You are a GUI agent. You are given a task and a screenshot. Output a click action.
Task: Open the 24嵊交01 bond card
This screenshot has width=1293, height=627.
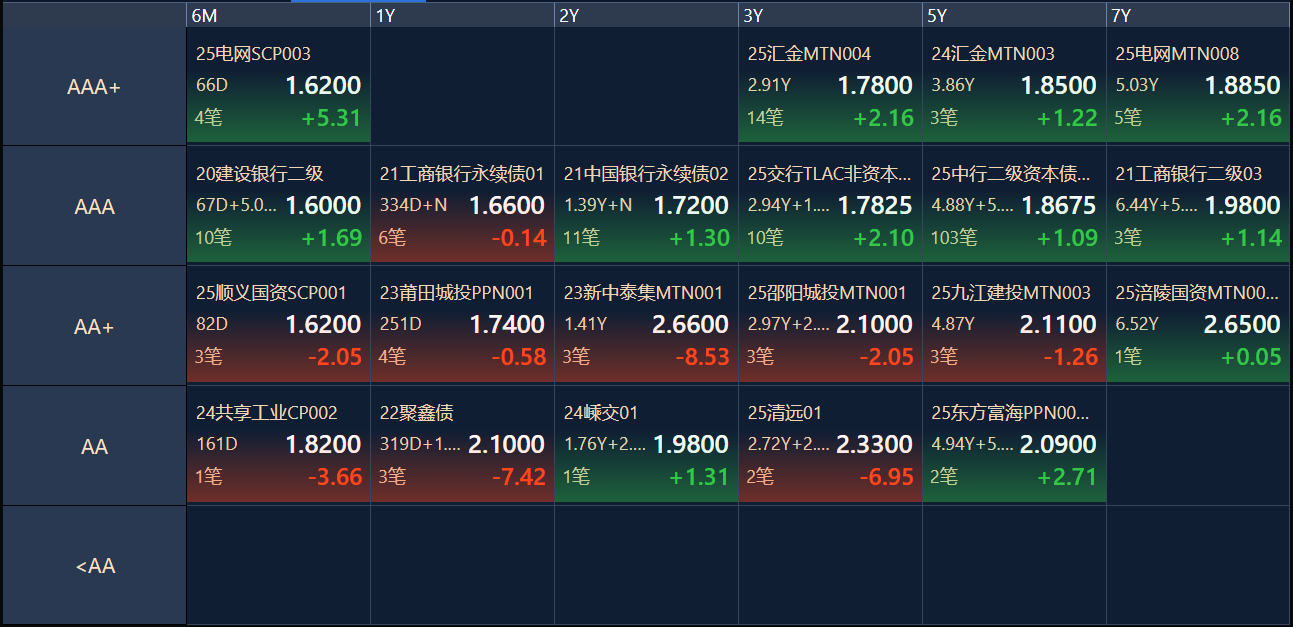tap(646, 444)
